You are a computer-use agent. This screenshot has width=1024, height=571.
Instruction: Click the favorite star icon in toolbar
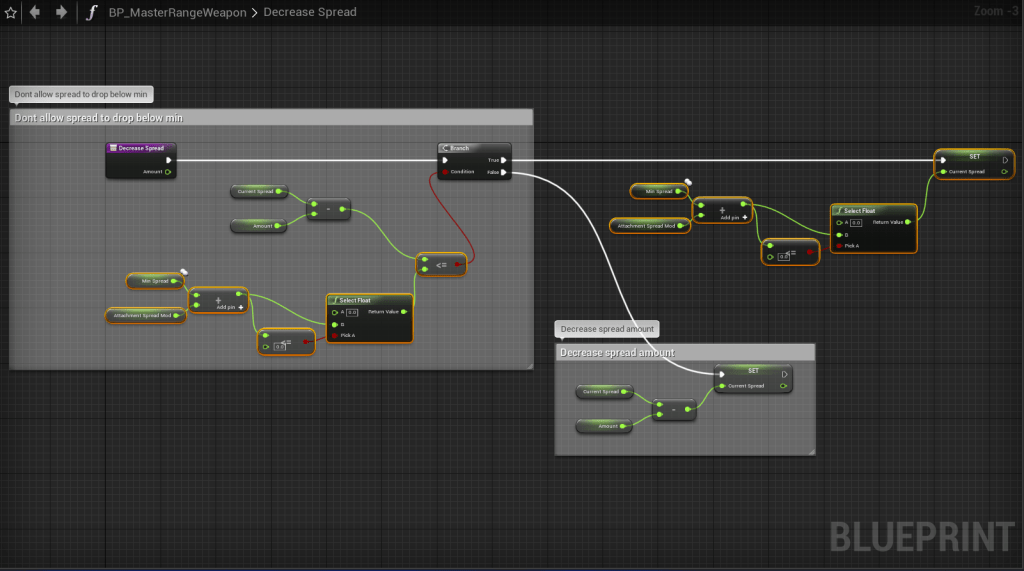pos(11,12)
